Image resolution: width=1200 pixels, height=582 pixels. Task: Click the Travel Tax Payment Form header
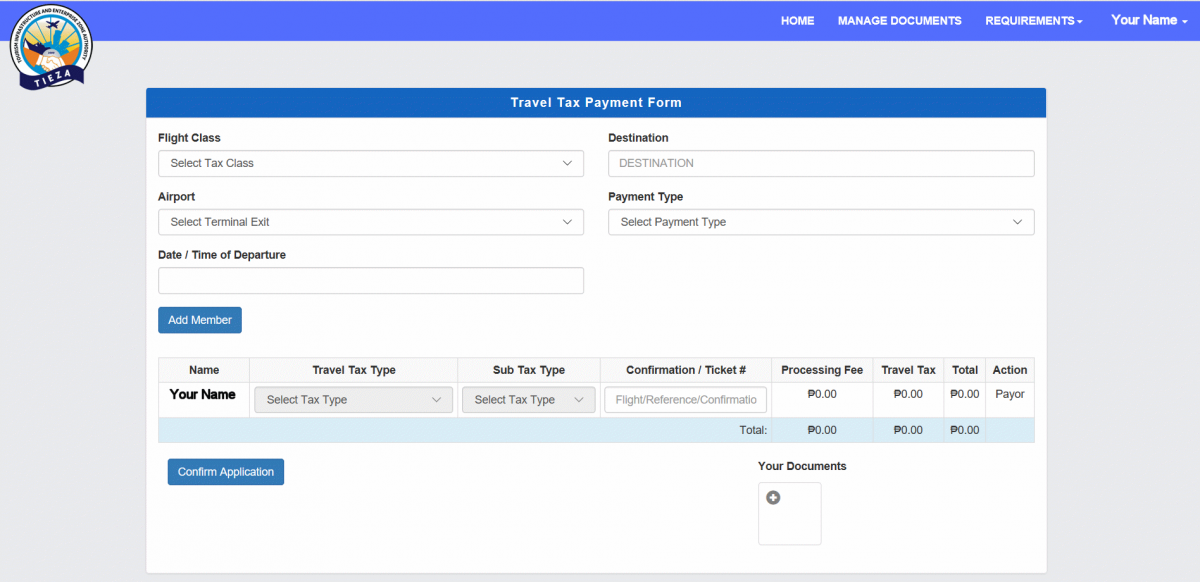pos(595,103)
